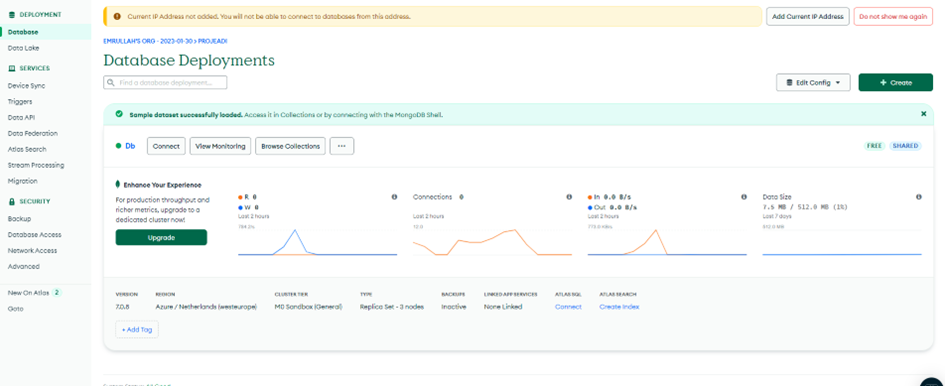945x386 pixels.
Task: Select Database in the sidebar
Action: (x=46, y=32)
